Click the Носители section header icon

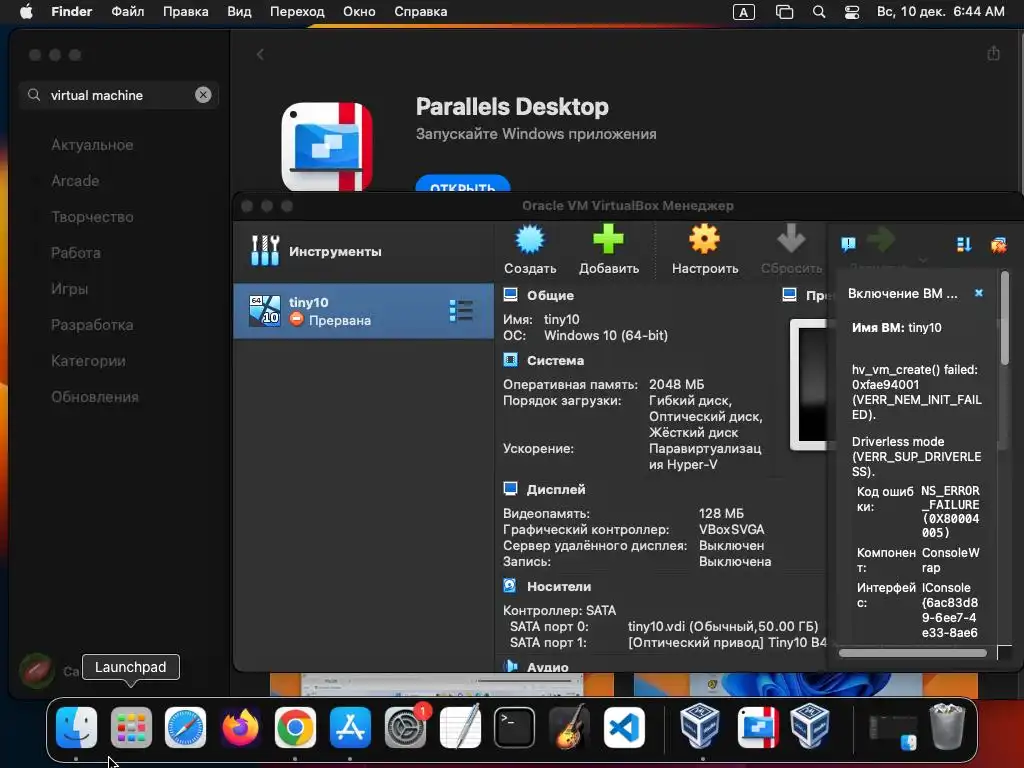[x=510, y=586]
